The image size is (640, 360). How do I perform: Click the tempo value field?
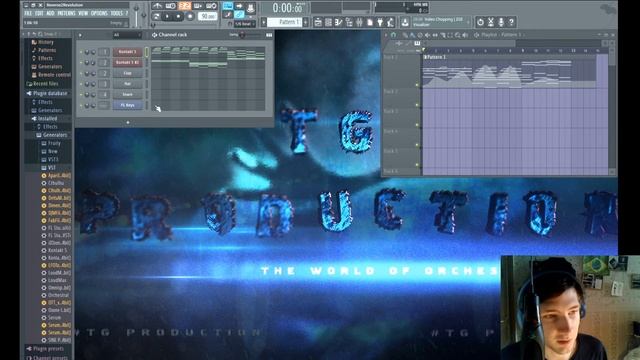click(208, 16)
